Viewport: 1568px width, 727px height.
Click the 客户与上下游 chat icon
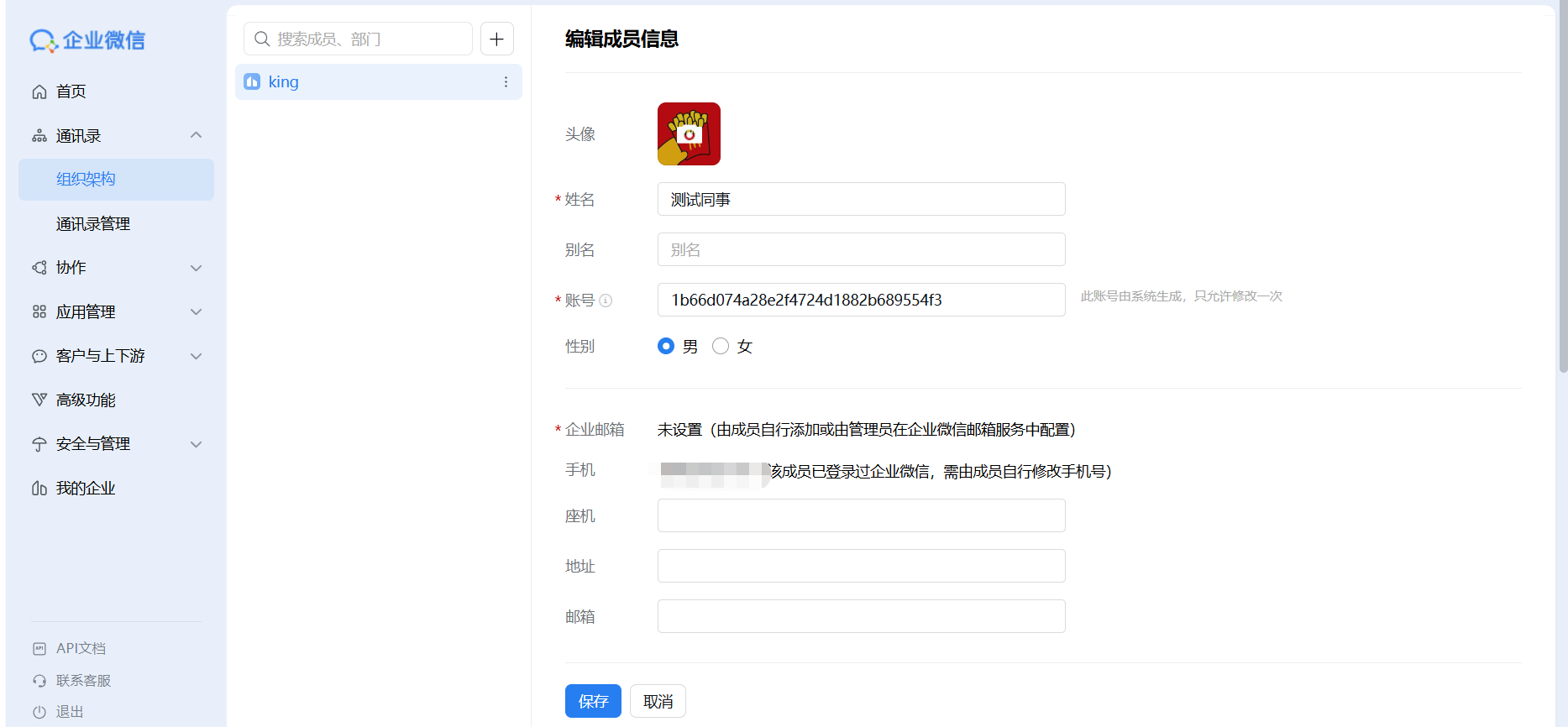39,356
